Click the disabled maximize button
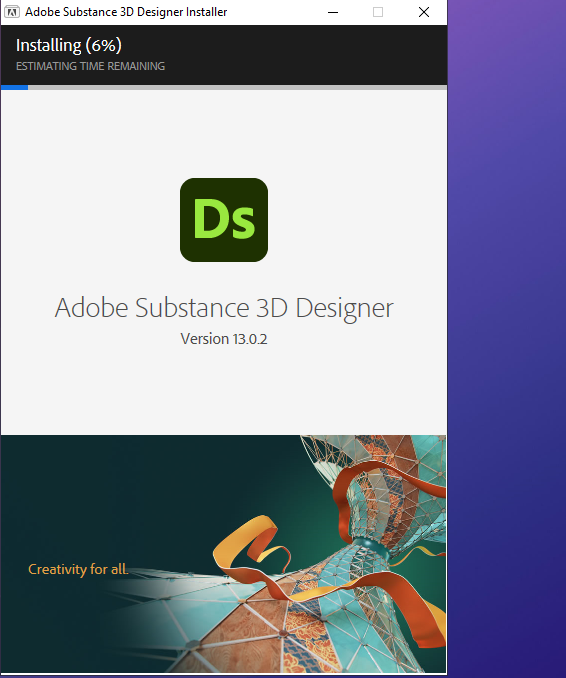Image resolution: width=566 pixels, height=678 pixels. pyautogui.click(x=378, y=12)
